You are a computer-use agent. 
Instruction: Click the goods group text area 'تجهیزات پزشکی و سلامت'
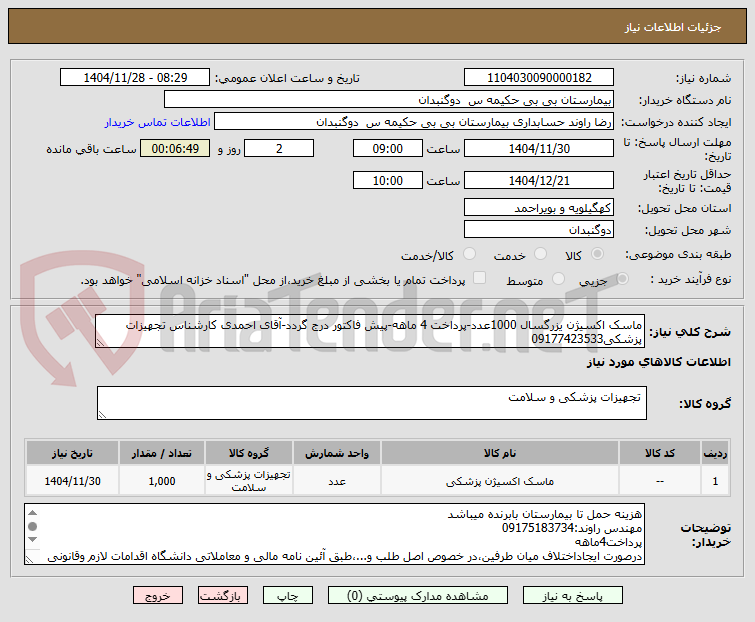click(372, 403)
